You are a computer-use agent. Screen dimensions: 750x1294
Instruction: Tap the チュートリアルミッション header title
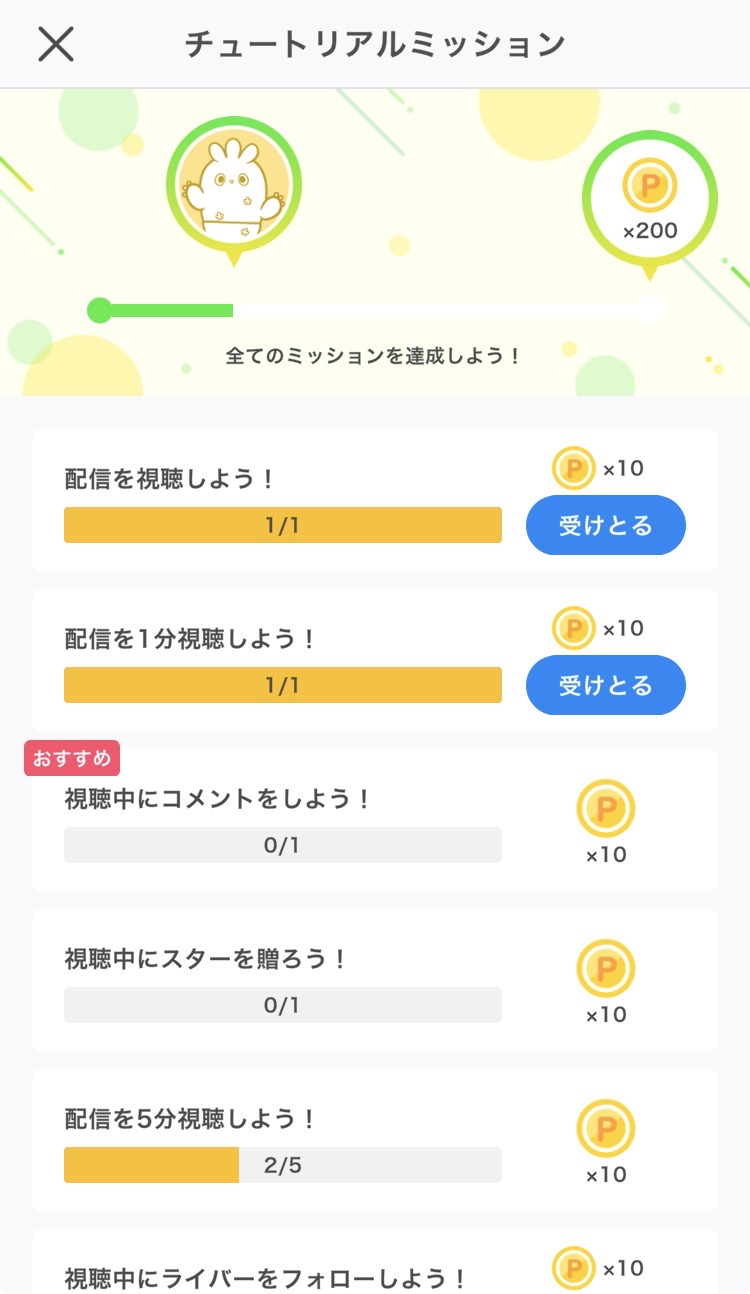pos(375,44)
